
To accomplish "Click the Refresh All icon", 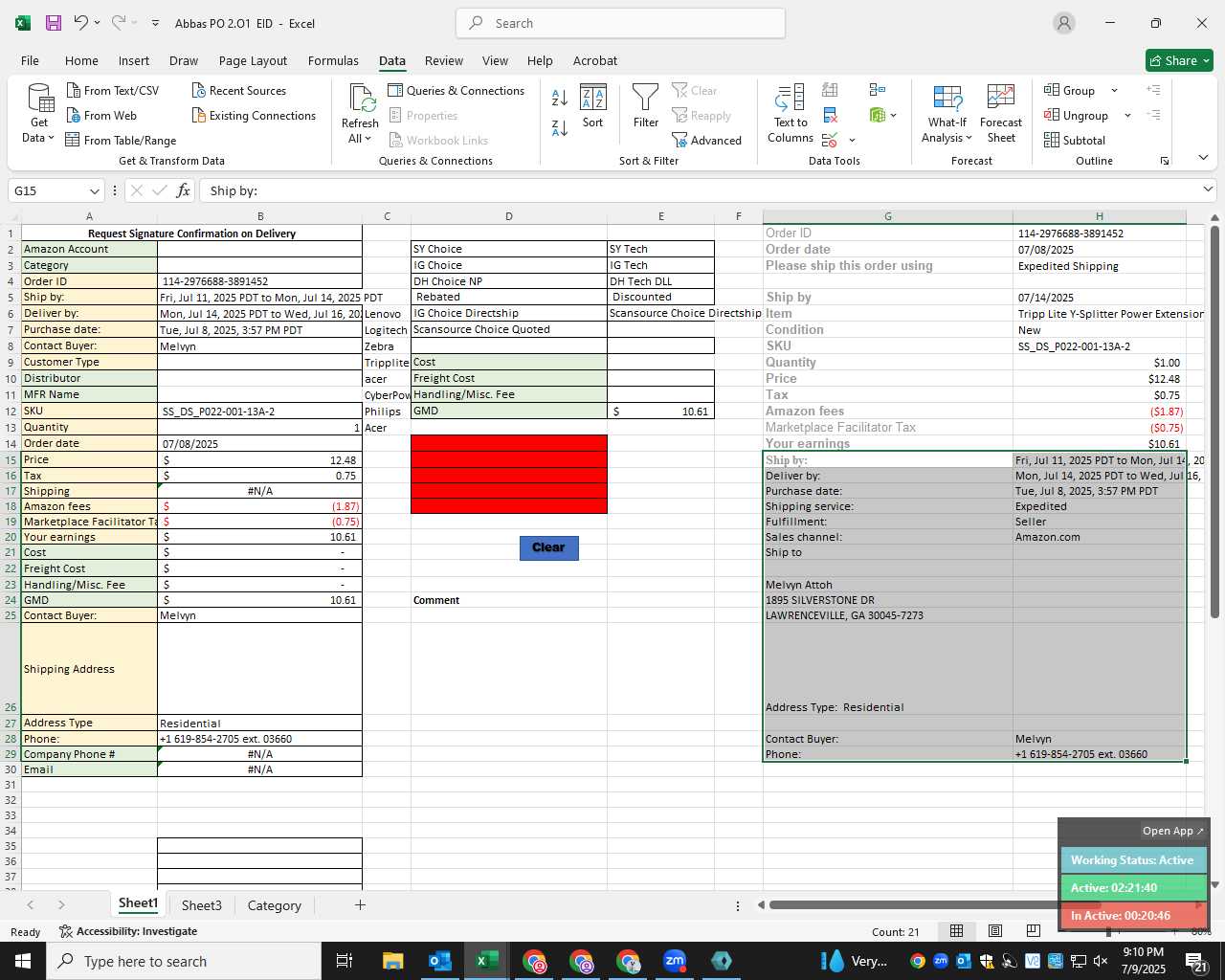I will [x=361, y=100].
